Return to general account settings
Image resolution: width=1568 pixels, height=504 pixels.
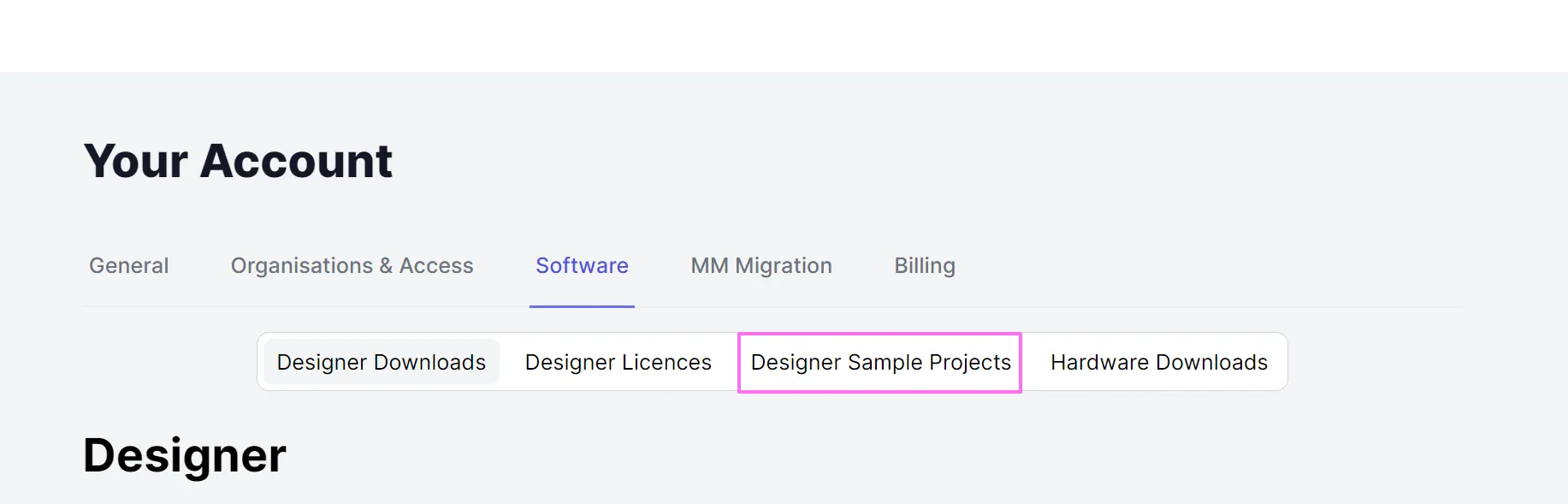pos(128,265)
